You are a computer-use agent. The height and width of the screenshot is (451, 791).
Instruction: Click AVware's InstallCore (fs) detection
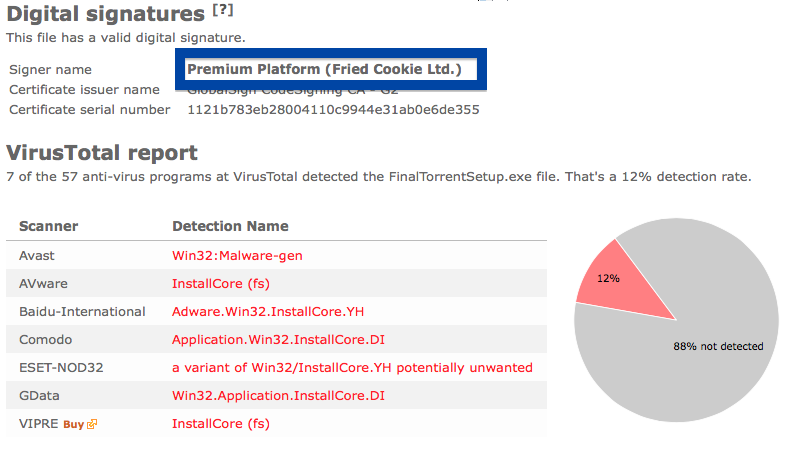221,284
